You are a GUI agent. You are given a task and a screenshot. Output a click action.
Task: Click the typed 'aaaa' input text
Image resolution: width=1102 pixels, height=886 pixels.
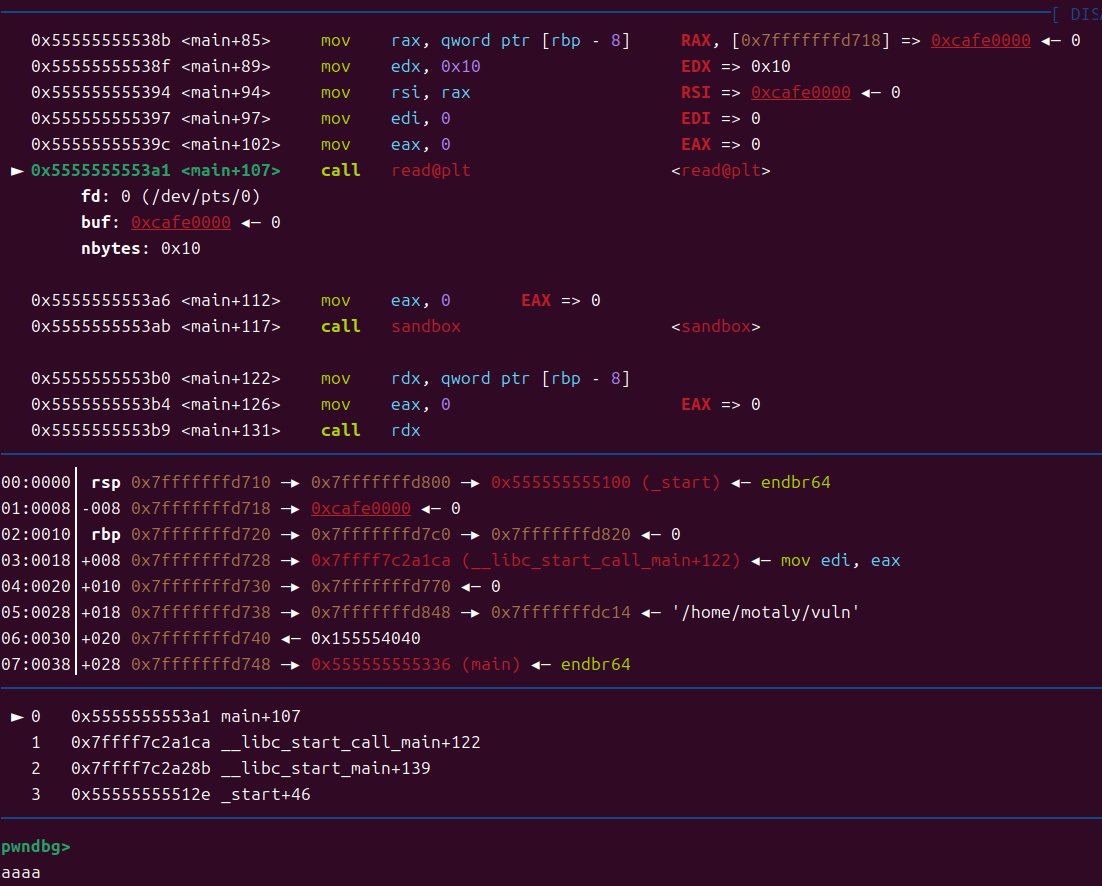coord(21,873)
